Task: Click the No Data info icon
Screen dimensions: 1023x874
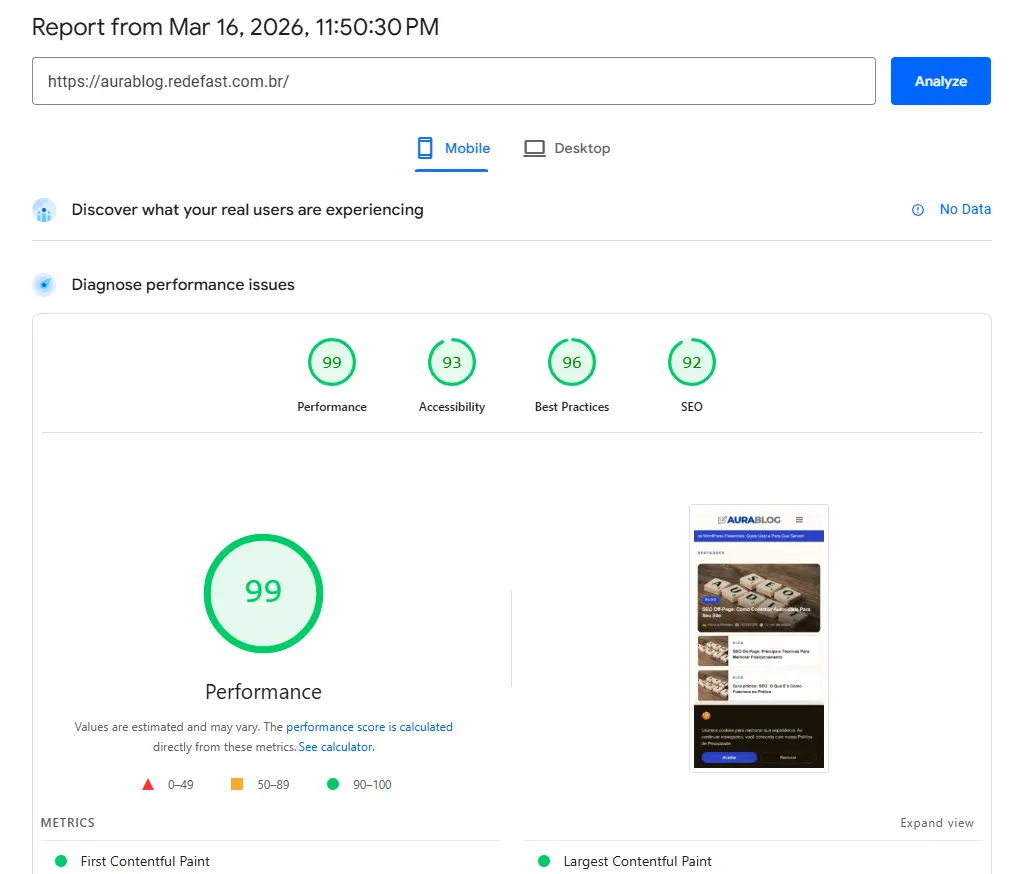Action: pyautogui.click(x=918, y=210)
